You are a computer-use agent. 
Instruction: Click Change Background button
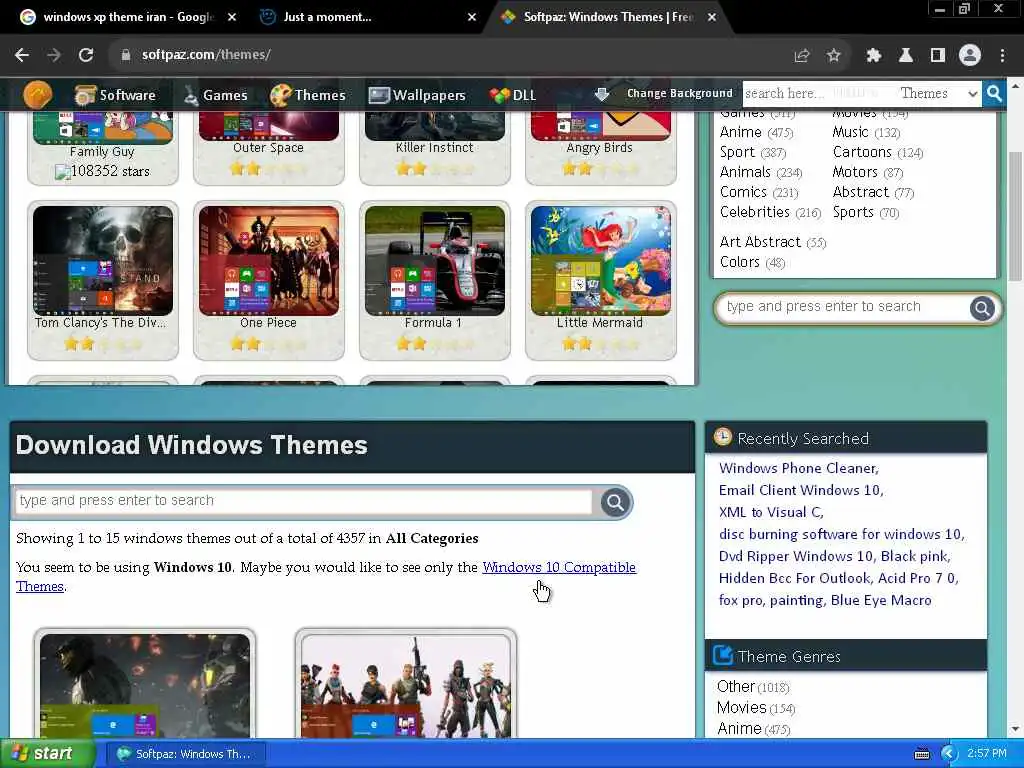click(680, 93)
